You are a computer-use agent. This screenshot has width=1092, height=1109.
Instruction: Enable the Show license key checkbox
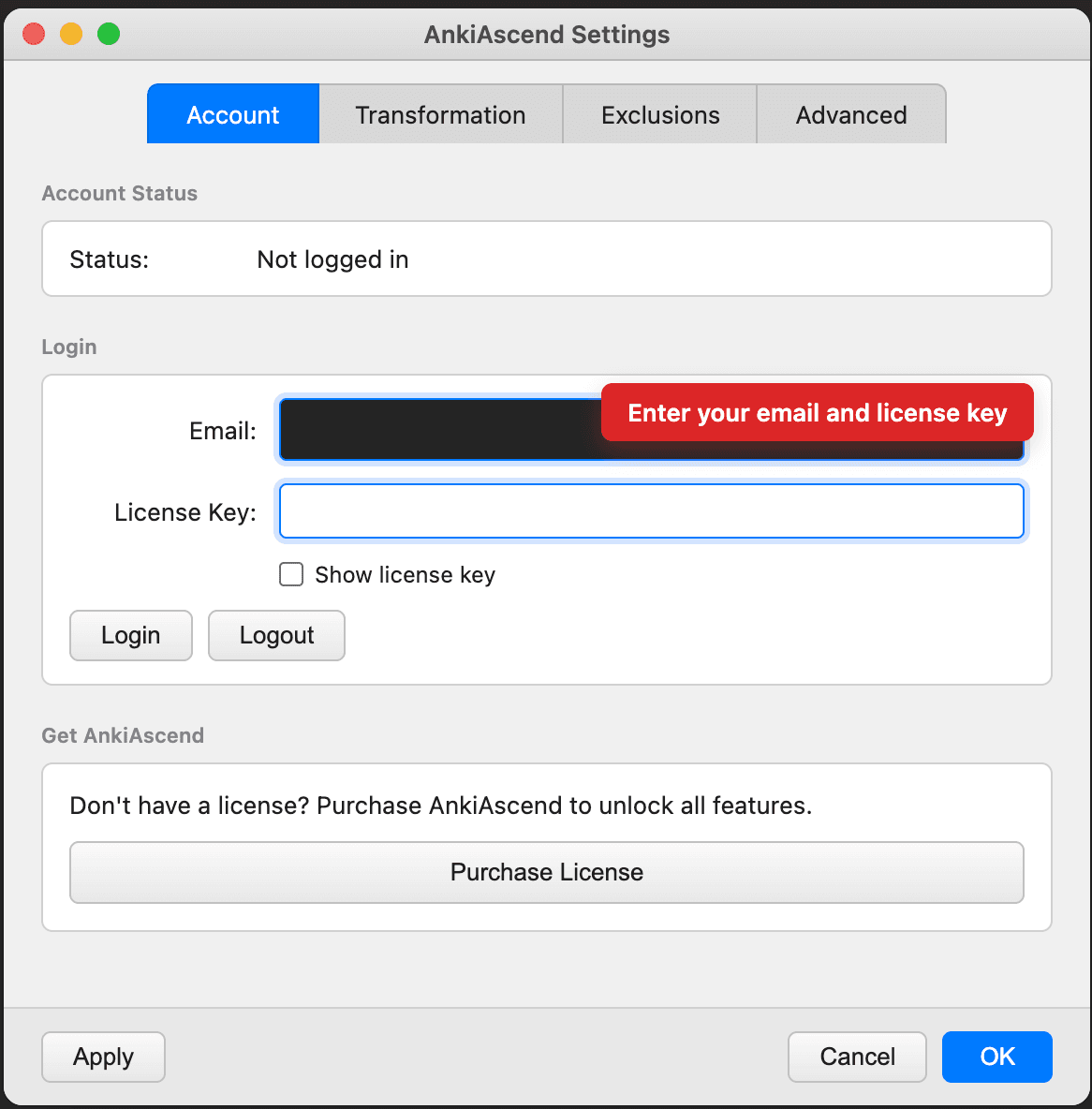coord(290,574)
